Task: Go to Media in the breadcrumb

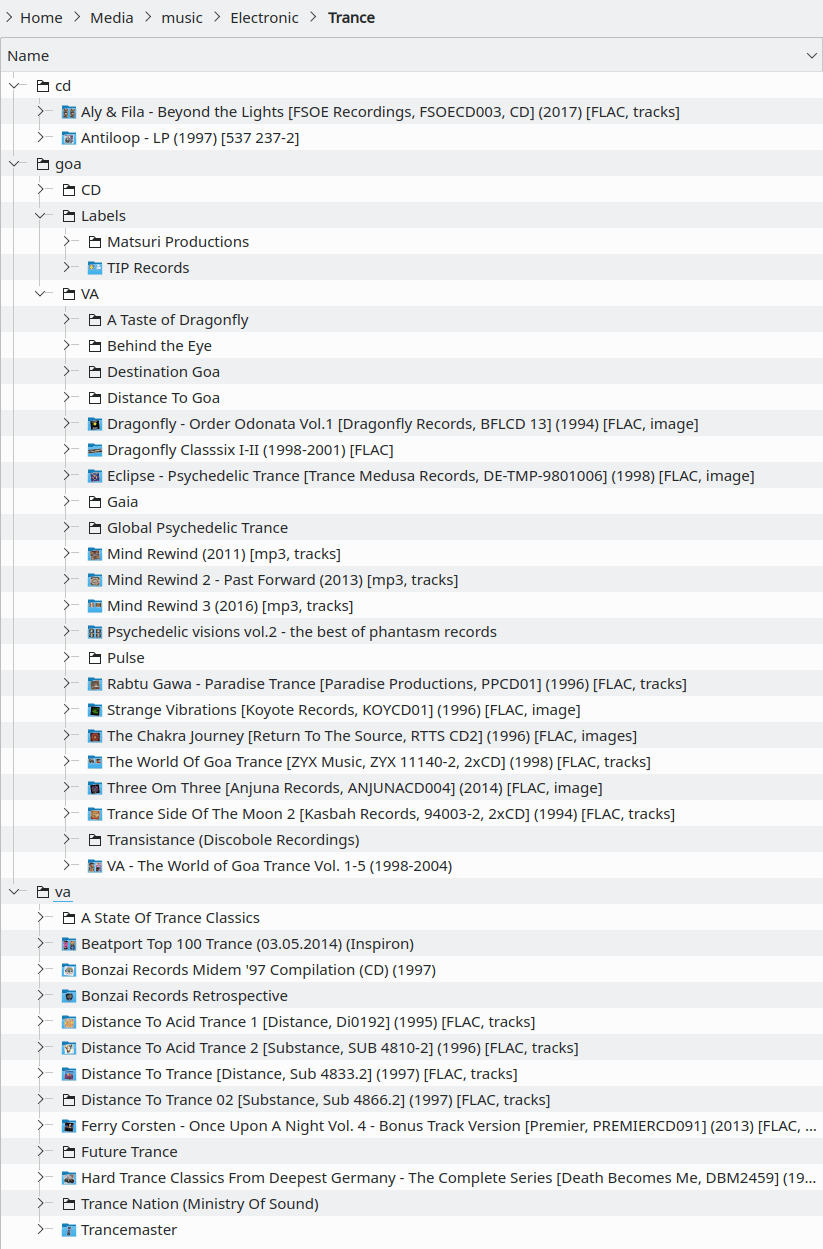Action: (112, 18)
